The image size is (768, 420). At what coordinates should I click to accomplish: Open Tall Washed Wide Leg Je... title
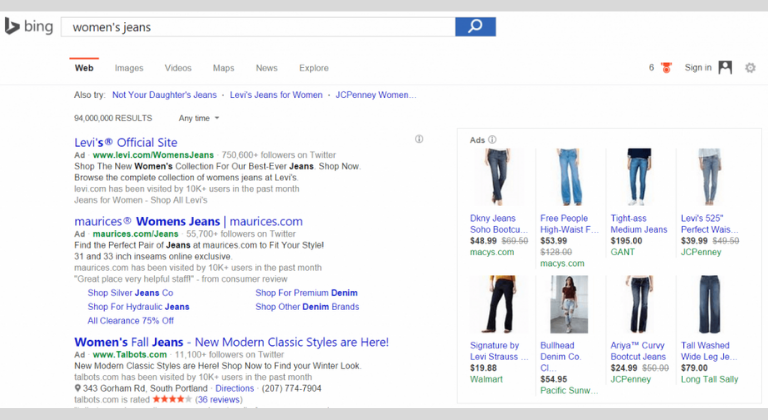(x=709, y=351)
